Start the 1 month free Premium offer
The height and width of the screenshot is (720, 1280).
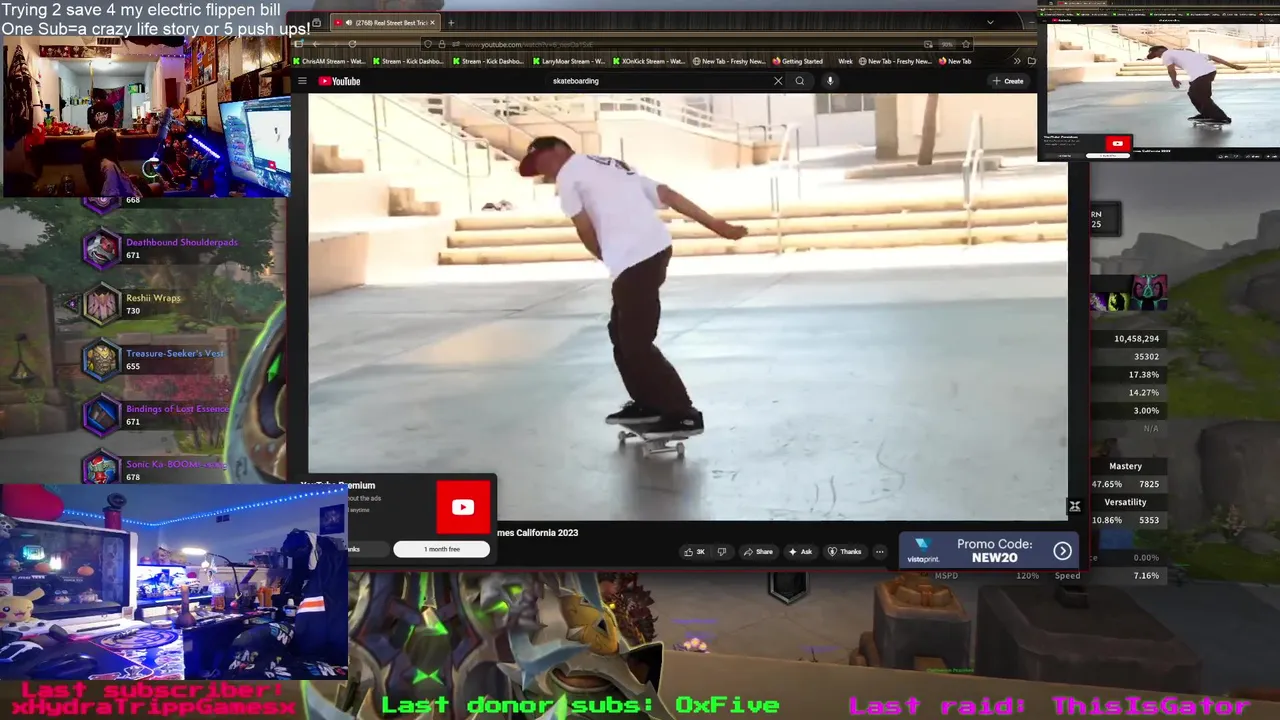tap(442, 549)
